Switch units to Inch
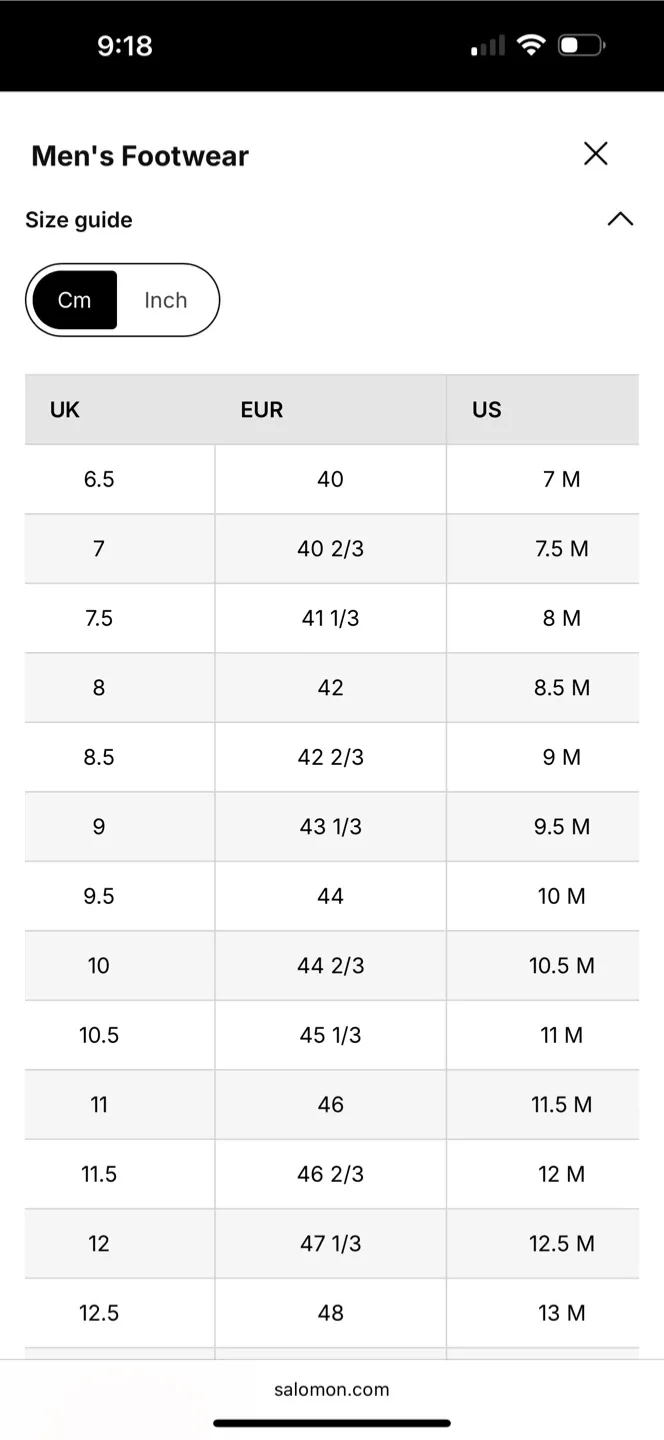The width and height of the screenshot is (664, 1440). tap(166, 300)
